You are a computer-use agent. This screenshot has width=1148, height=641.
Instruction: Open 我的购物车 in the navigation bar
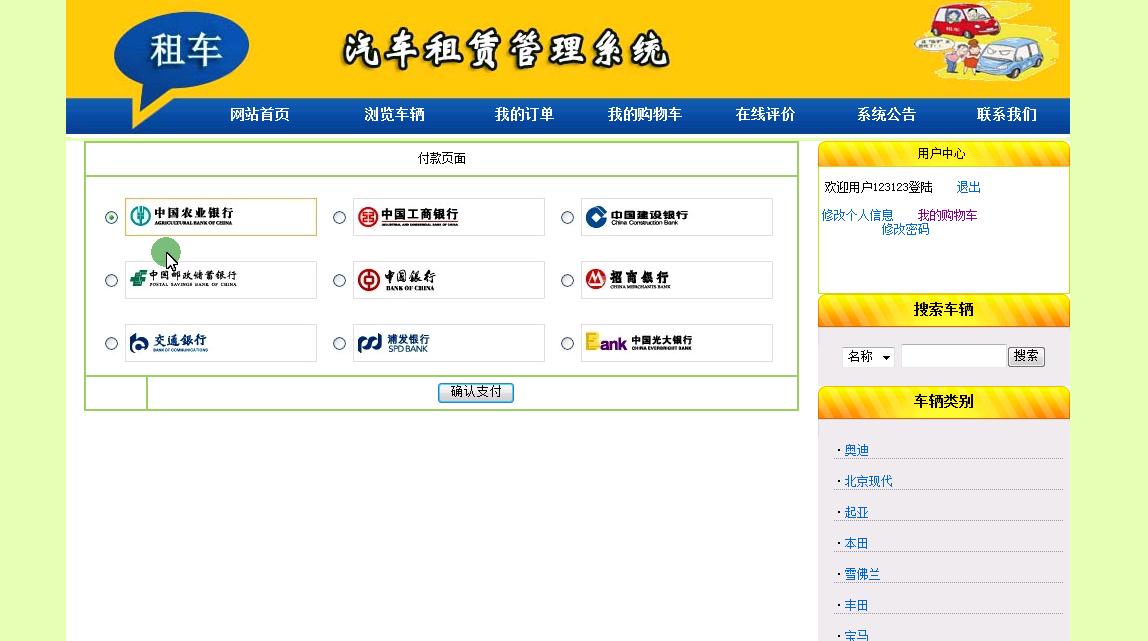coord(645,114)
